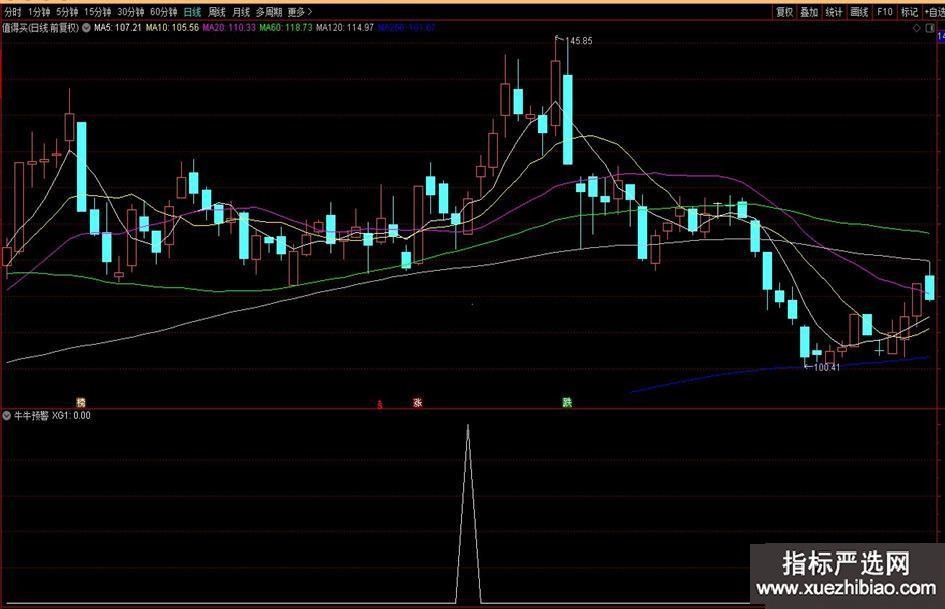Select the 30分钟 period tab
Screen dimensions: 945x609
coord(131,12)
